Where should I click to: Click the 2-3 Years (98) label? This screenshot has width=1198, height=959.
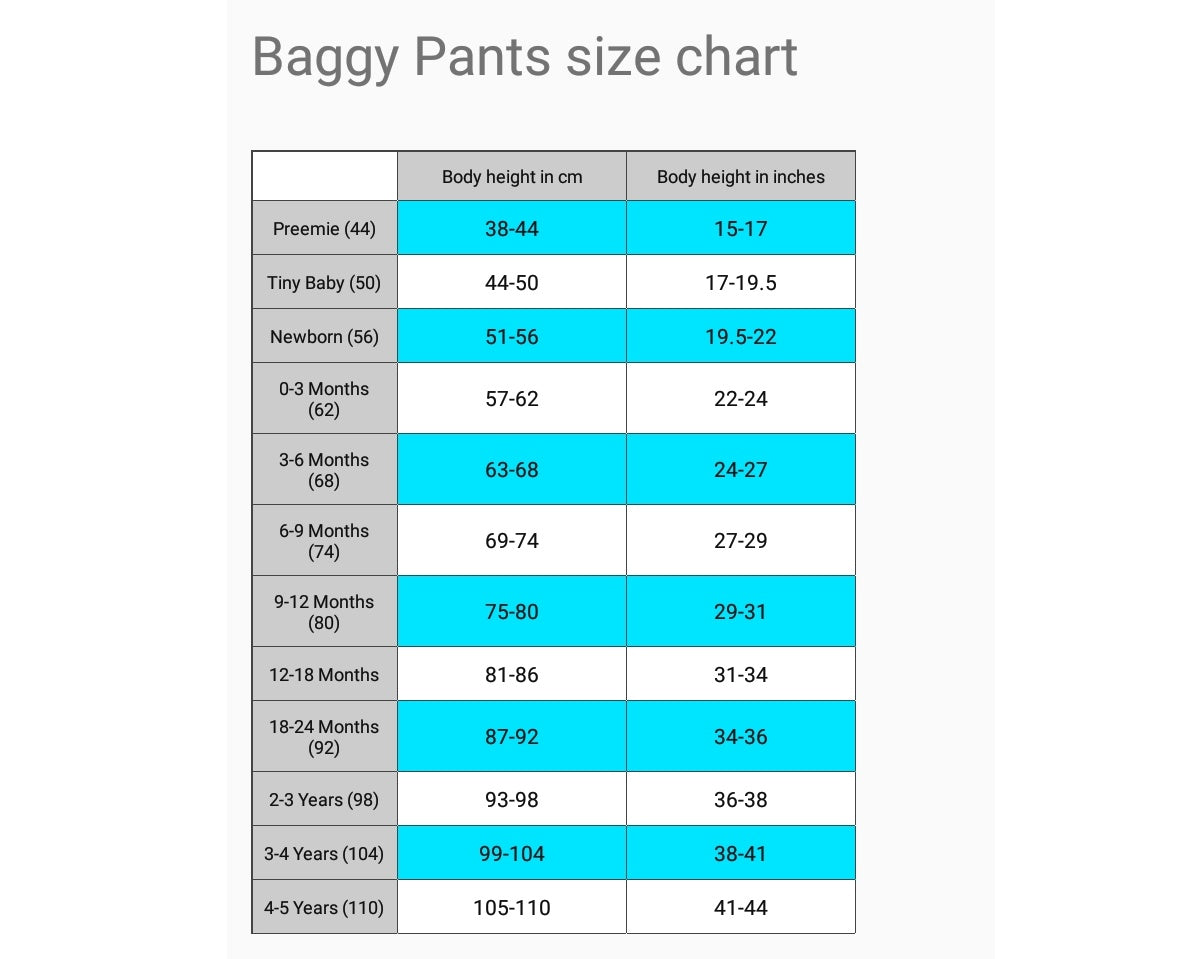pos(324,800)
